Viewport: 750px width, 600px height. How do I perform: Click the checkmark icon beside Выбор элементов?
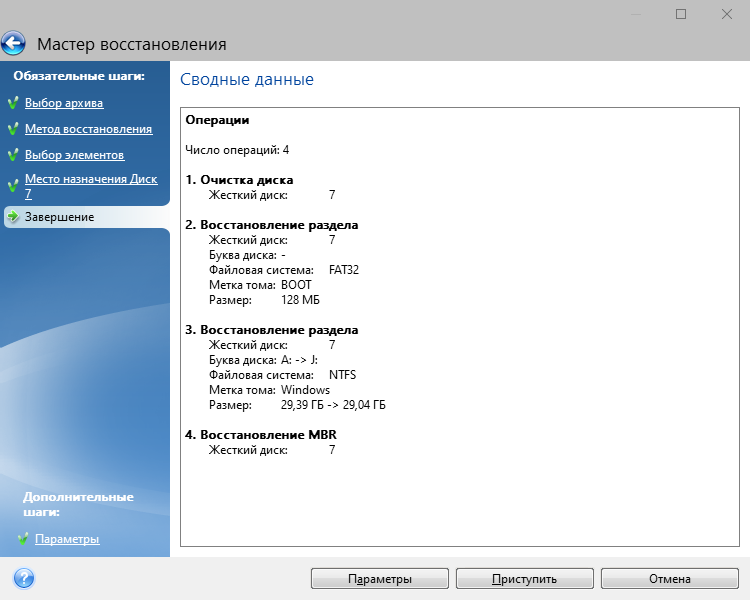[x=13, y=155]
